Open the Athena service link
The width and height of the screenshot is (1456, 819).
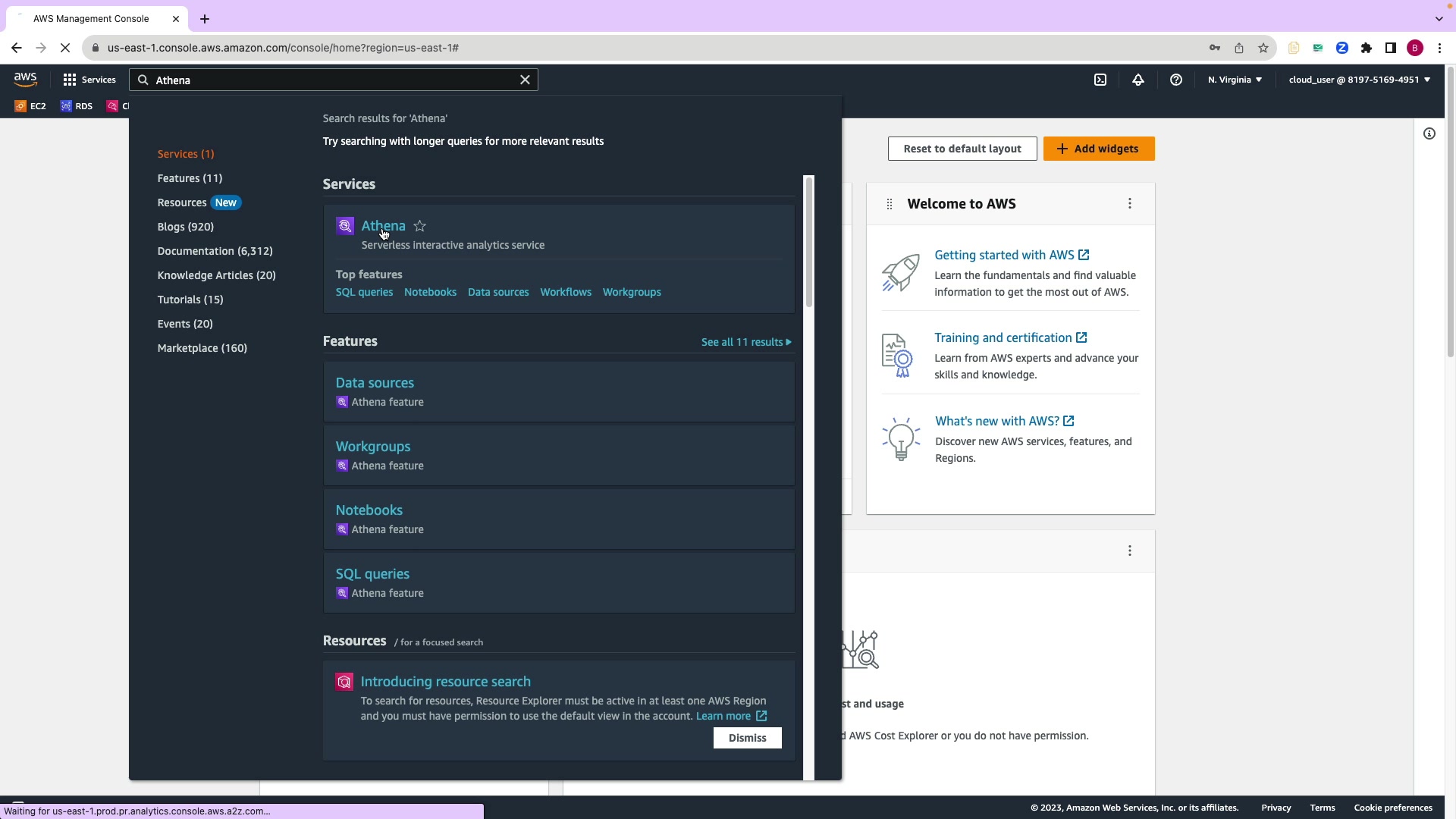click(x=383, y=226)
